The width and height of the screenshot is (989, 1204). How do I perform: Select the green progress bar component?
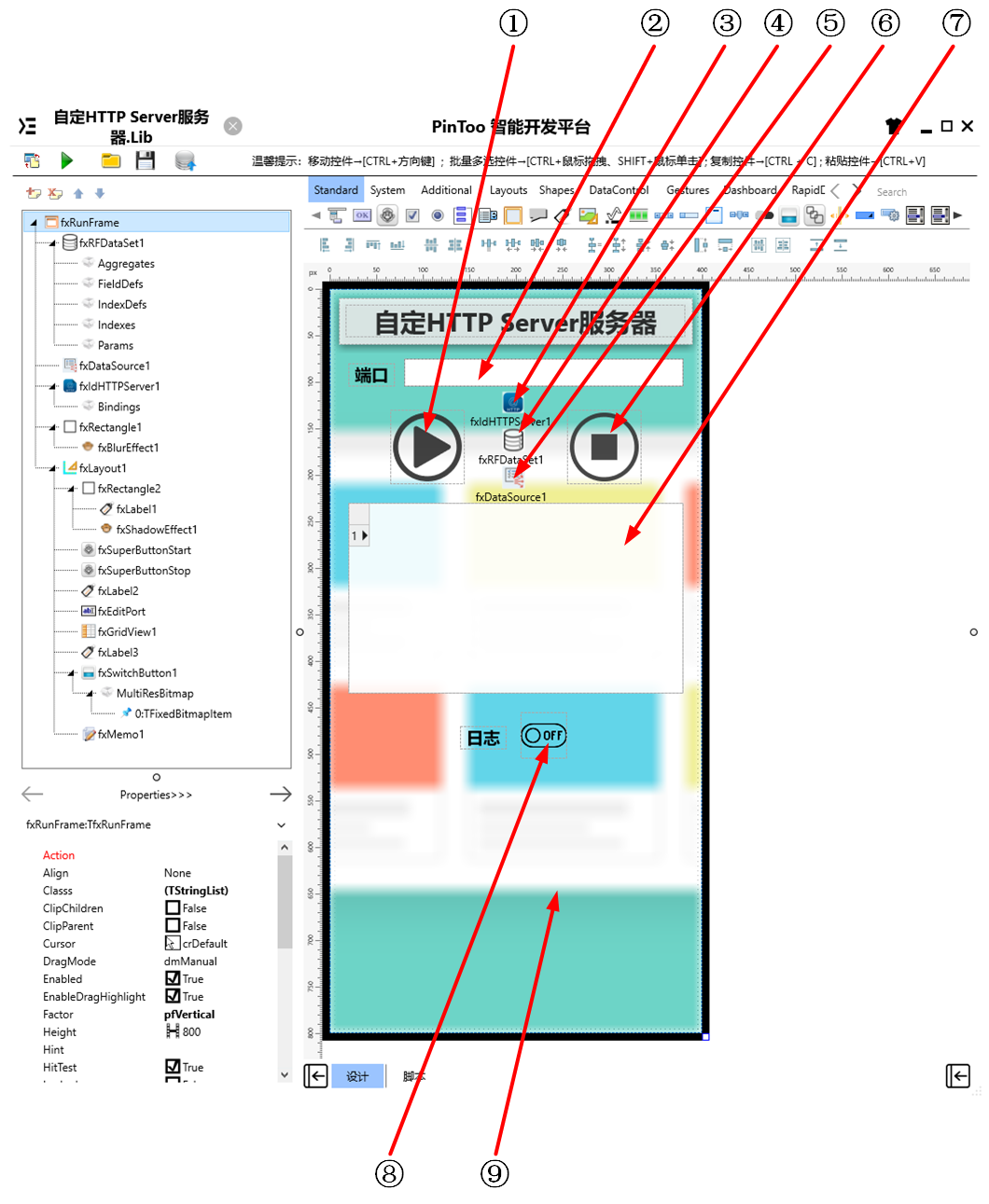click(x=638, y=215)
